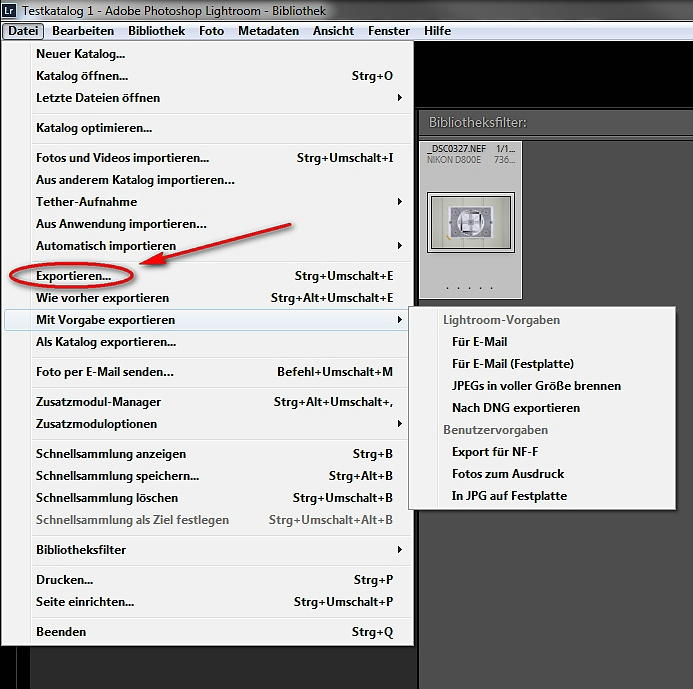
Task: Expand the Tether-Aufnahme submenu
Action: coord(207,202)
